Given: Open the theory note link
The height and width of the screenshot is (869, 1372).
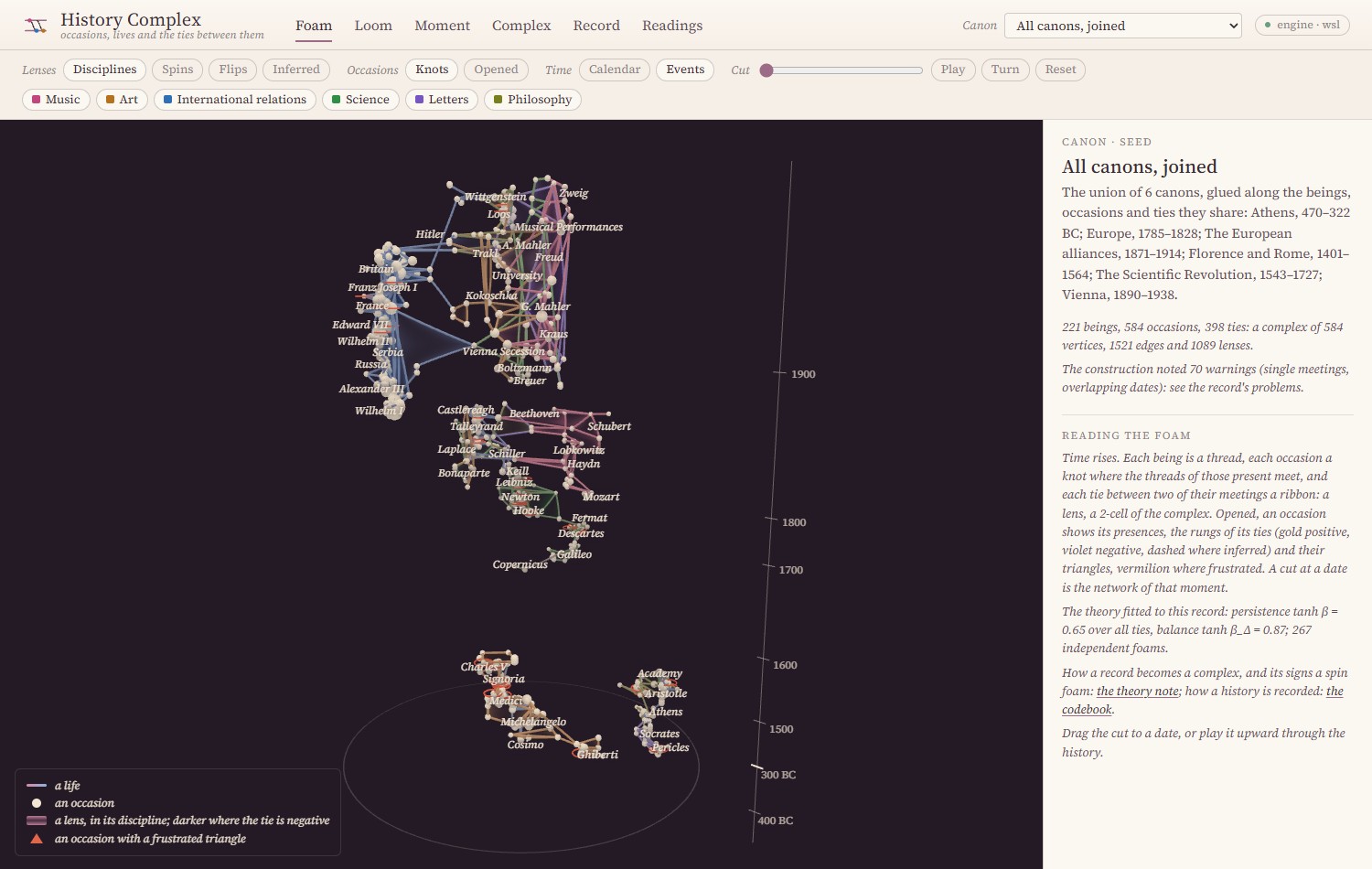Looking at the screenshot, I should [1138, 692].
